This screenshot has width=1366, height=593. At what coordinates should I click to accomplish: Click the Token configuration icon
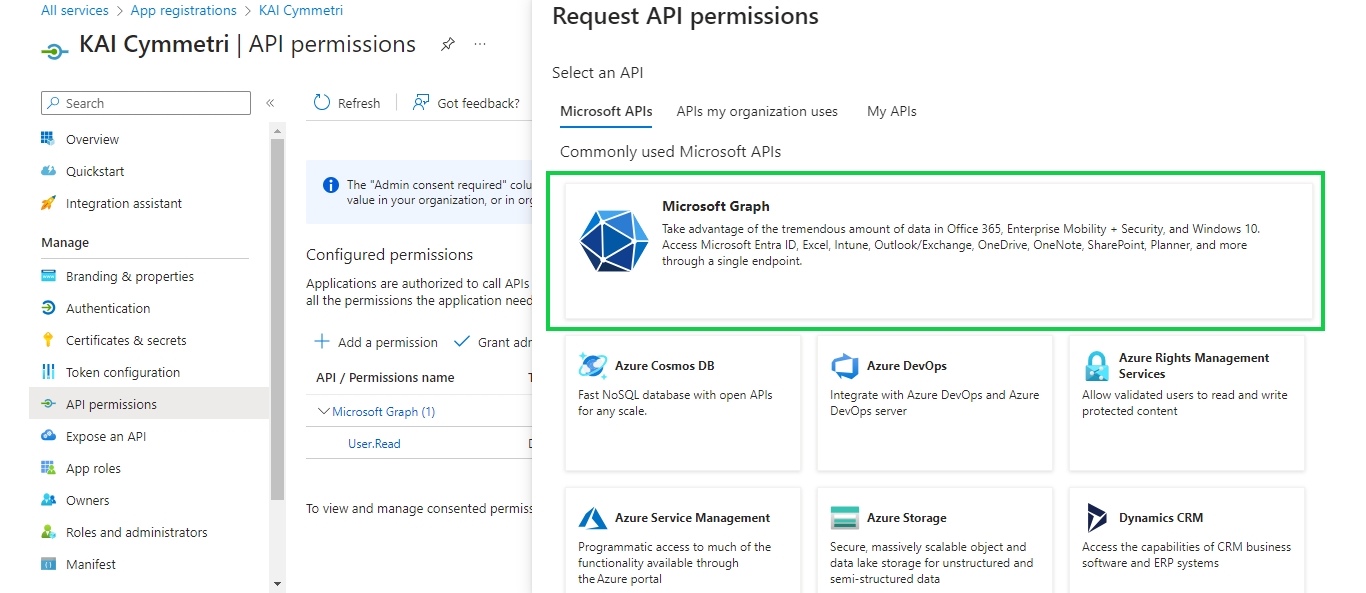click(x=48, y=372)
